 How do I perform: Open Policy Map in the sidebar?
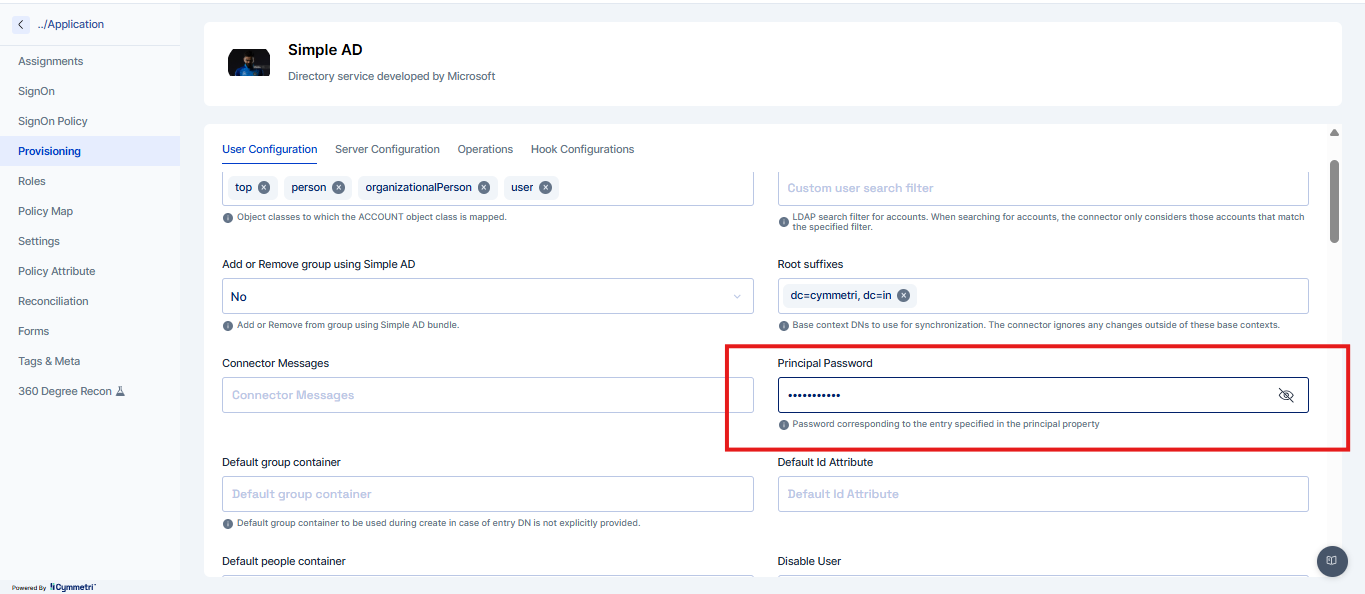[90, 211]
